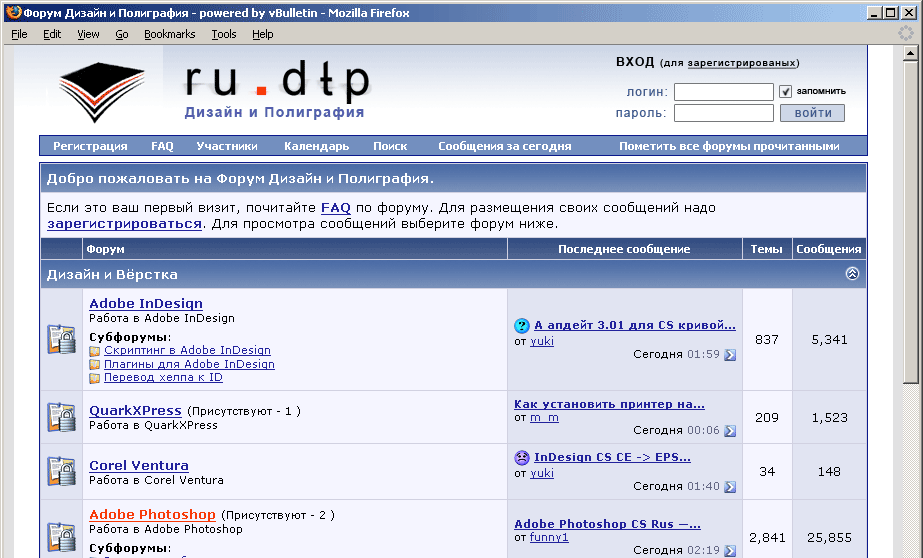Open the File menu
Screen dimensions: 923x558
click(19, 34)
